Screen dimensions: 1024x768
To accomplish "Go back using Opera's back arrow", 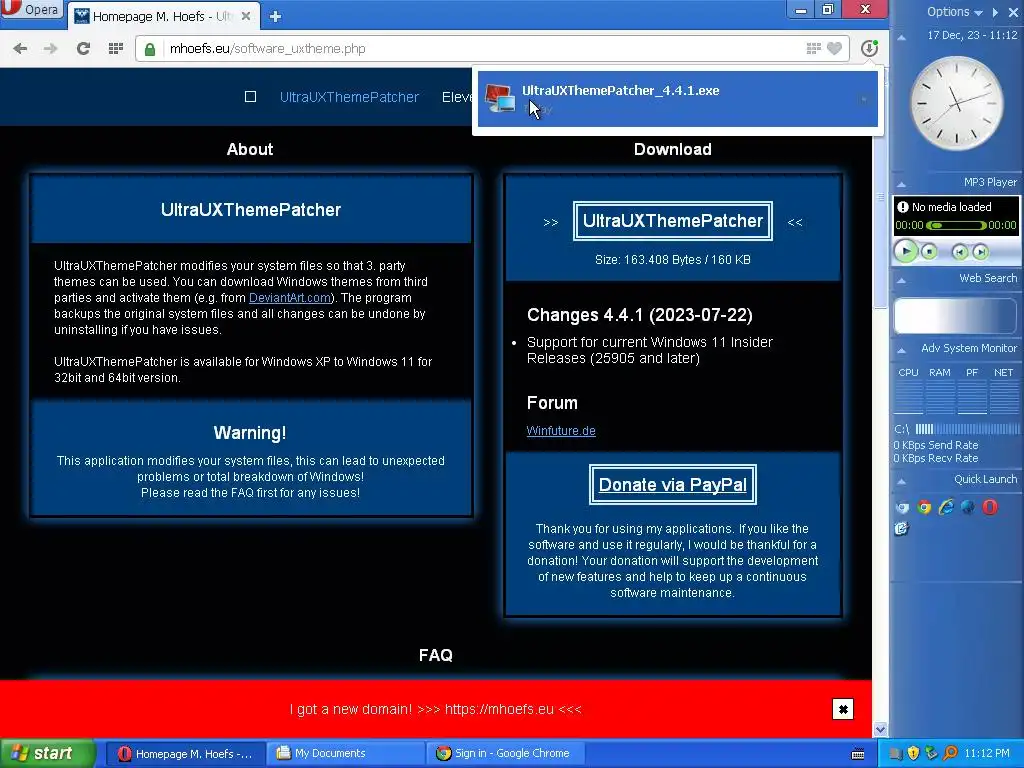I will 20,49.
